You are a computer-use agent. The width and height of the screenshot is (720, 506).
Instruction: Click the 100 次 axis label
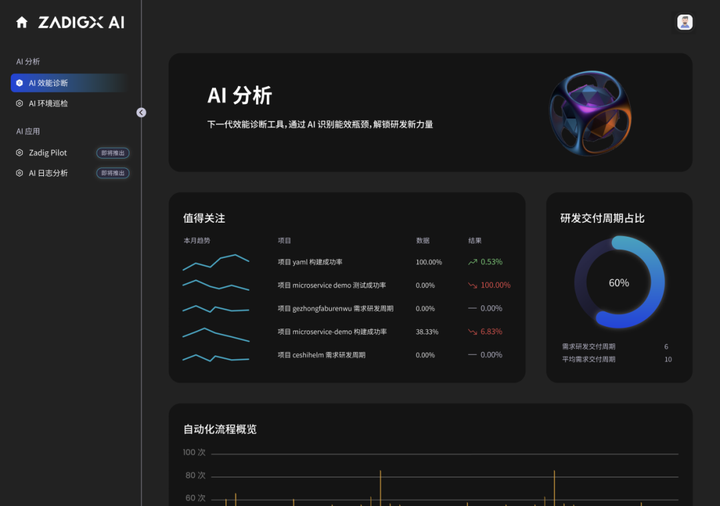[x=194, y=452]
